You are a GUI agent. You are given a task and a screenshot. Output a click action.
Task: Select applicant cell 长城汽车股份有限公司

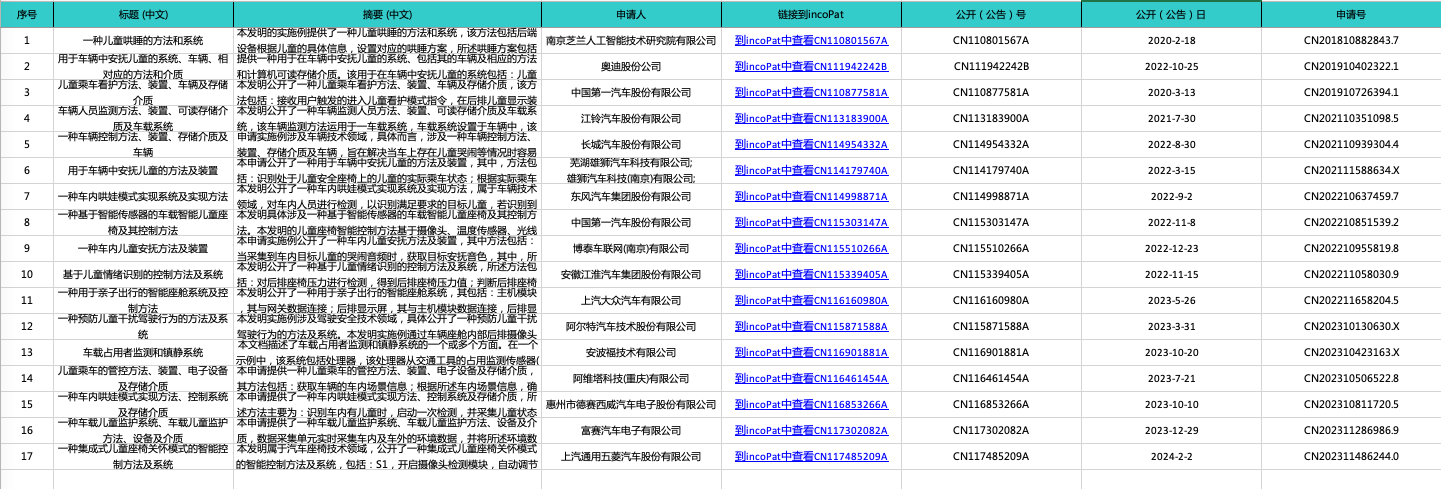pos(631,145)
